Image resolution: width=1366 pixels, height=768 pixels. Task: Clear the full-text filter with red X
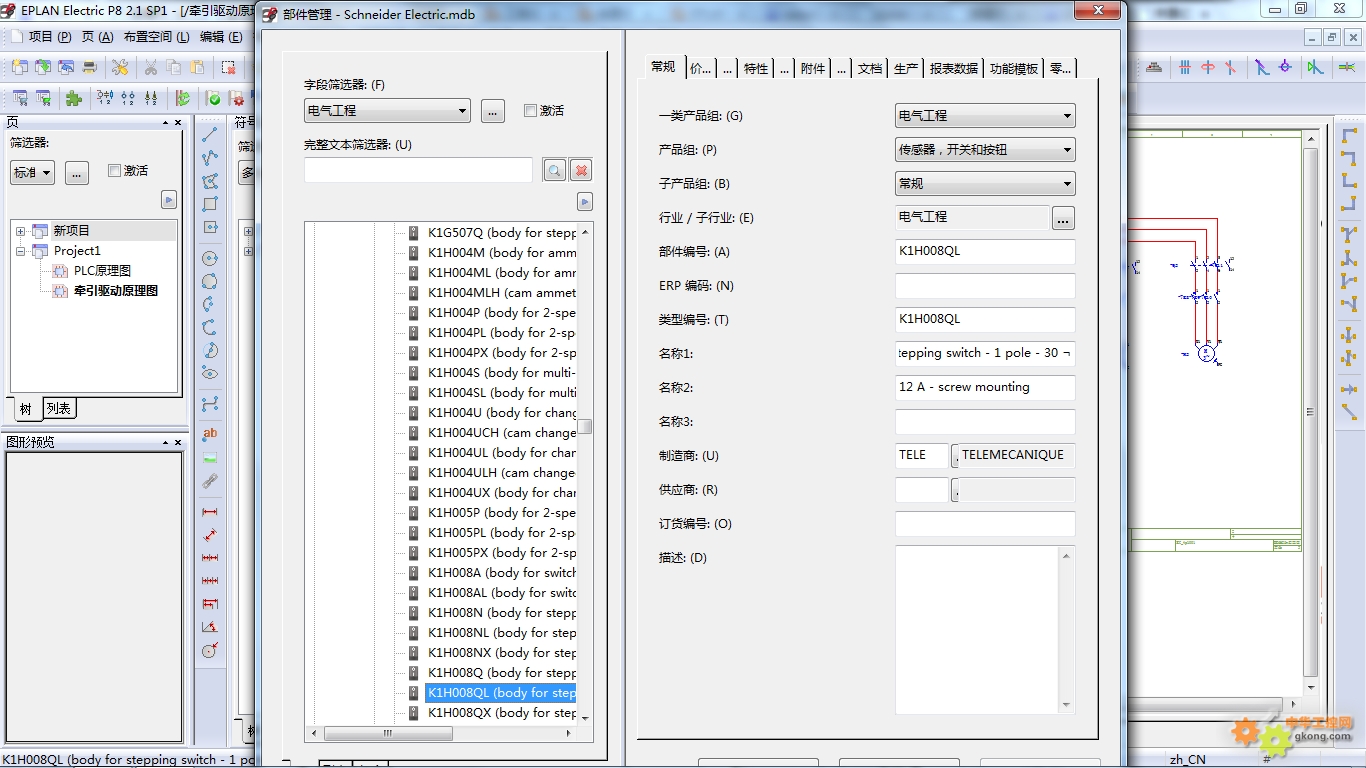point(581,170)
